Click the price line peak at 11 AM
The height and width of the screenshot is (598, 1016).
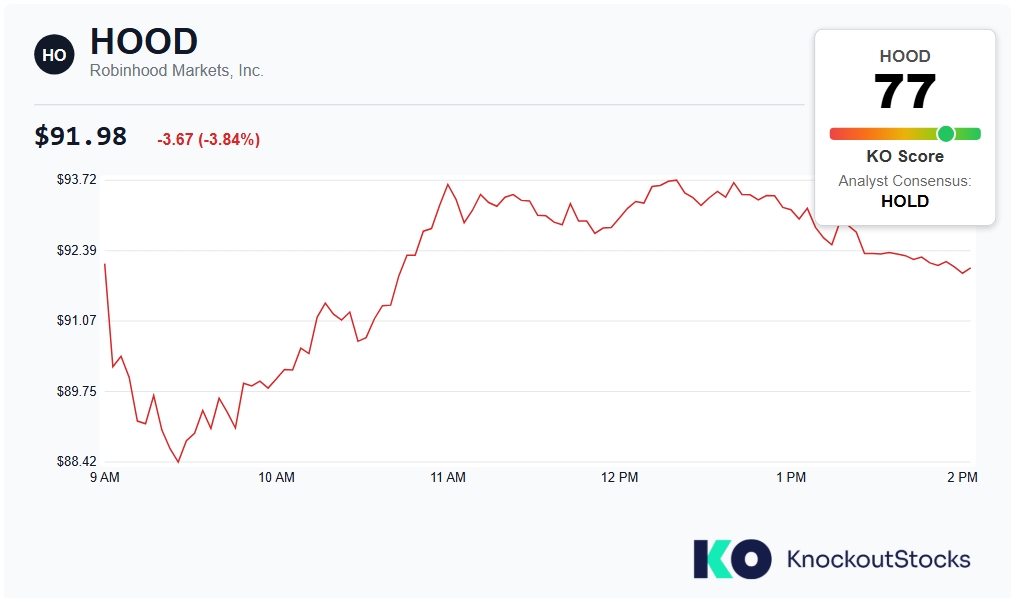pos(448,185)
